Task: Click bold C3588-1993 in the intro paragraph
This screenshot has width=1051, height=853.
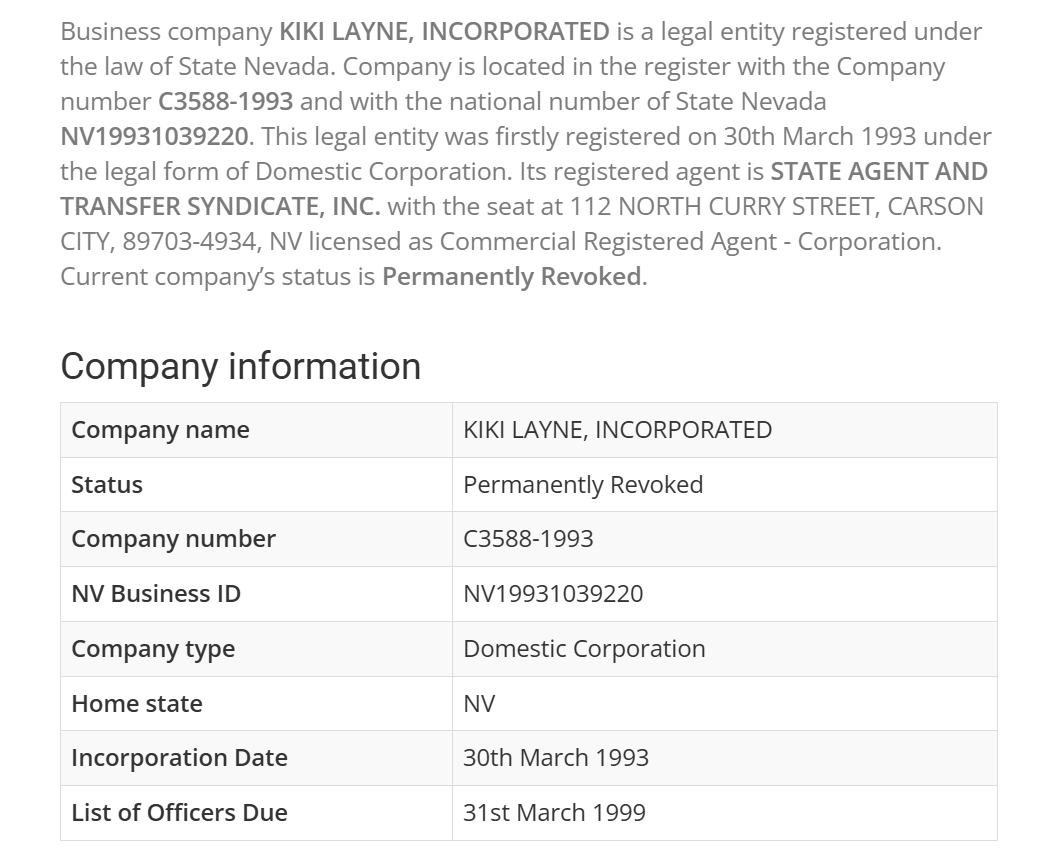Action: pos(226,101)
